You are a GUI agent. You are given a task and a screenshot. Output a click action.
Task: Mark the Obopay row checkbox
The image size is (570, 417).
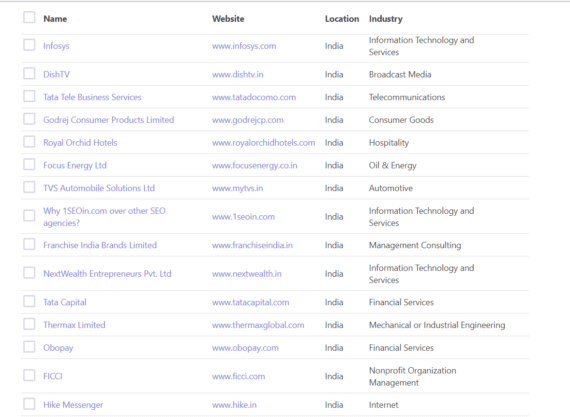click(x=29, y=347)
